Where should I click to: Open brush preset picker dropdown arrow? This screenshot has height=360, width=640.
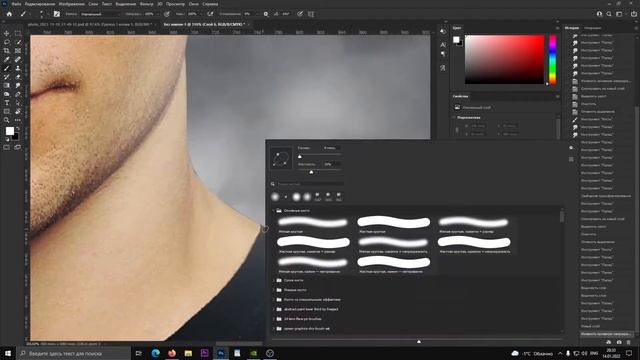click(47, 14)
